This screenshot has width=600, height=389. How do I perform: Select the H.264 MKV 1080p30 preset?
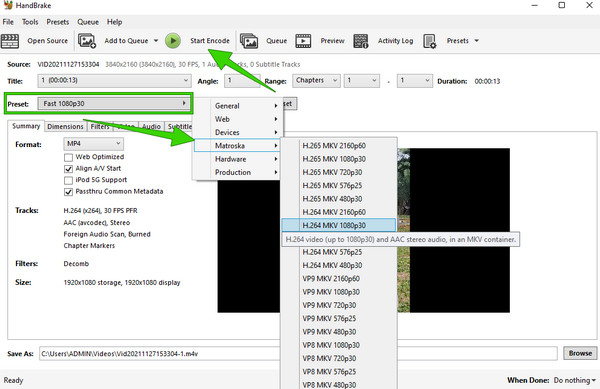click(339, 225)
